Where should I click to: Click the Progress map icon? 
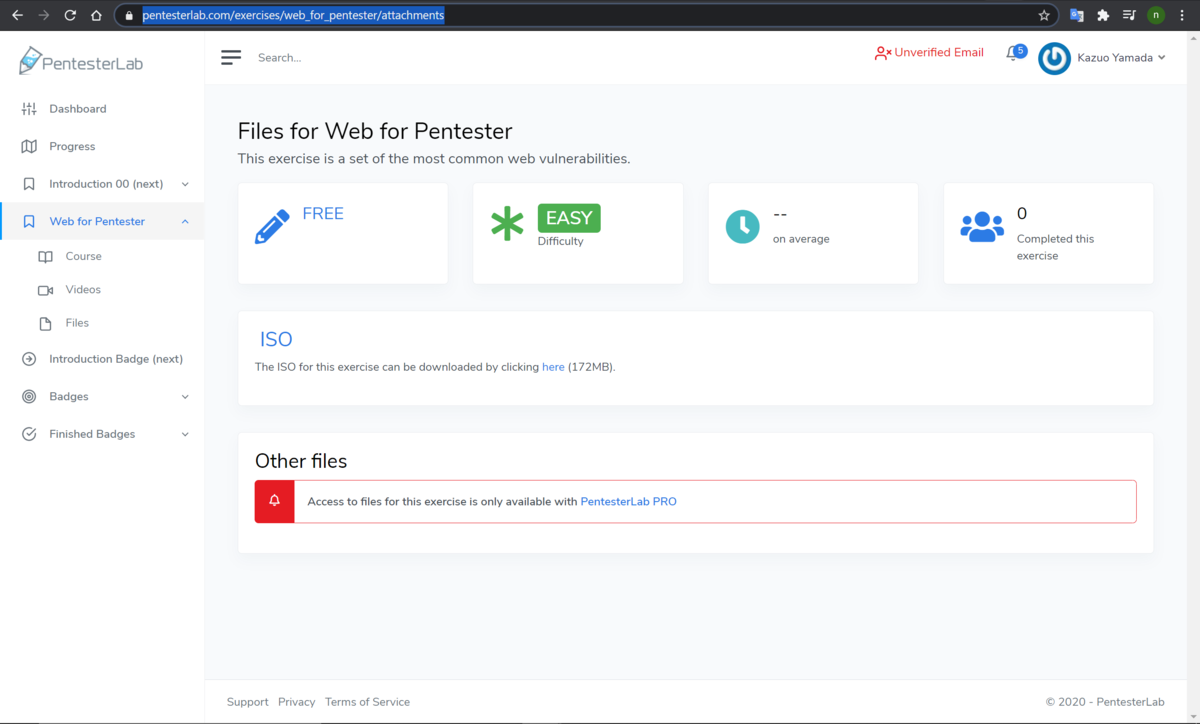point(29,147)
